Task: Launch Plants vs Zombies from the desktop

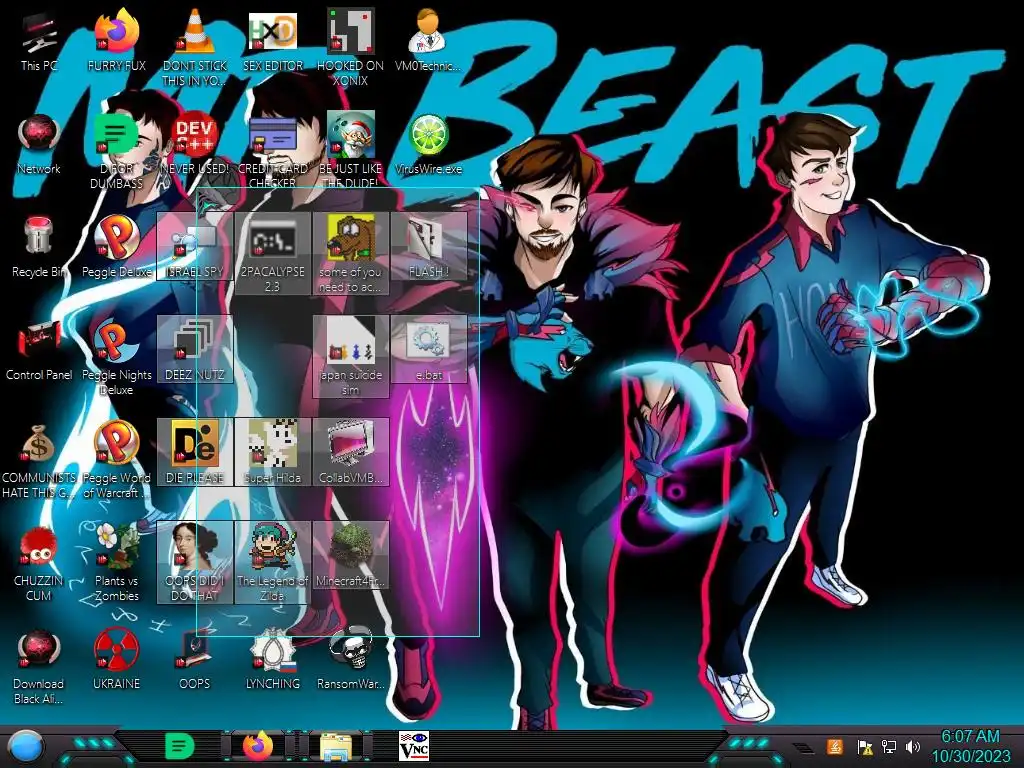Action: tap(117, 563)
